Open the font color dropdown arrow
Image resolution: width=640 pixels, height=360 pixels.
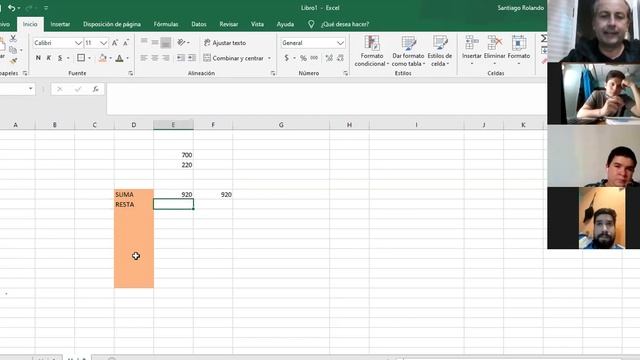click(127, 58)
